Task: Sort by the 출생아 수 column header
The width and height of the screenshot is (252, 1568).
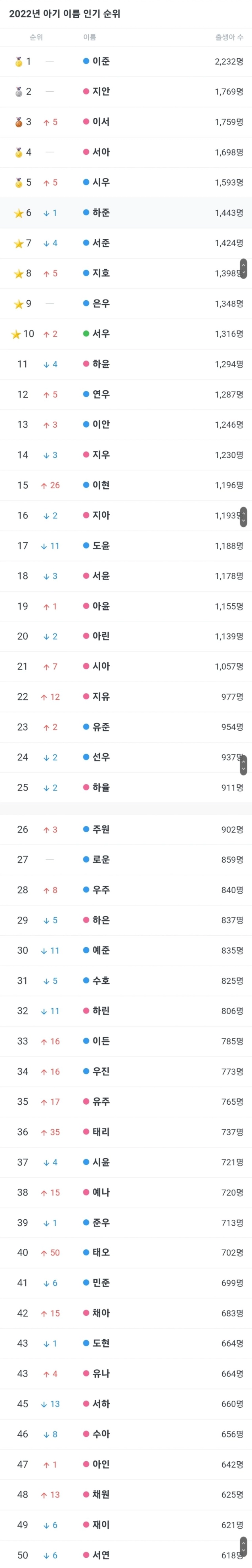Action: tap(229, 37)
